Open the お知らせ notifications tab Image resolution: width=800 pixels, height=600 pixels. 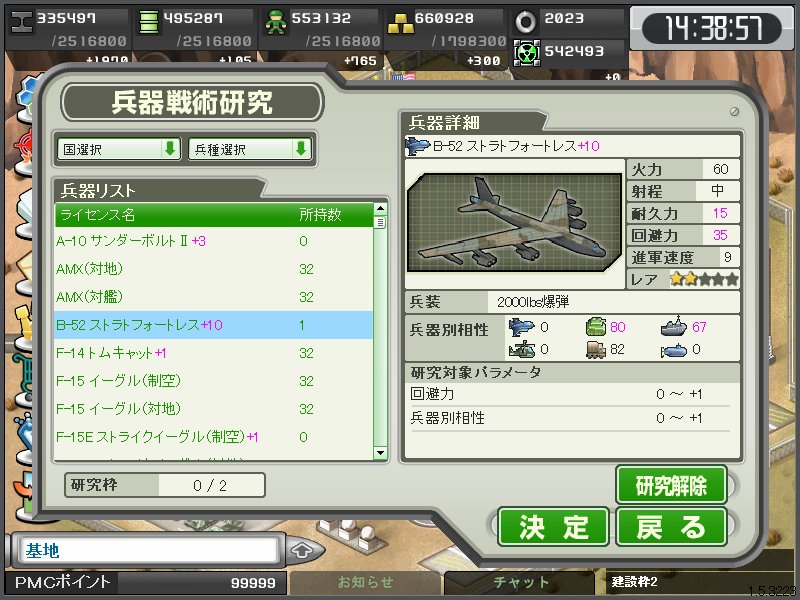[x=365, y=582]
